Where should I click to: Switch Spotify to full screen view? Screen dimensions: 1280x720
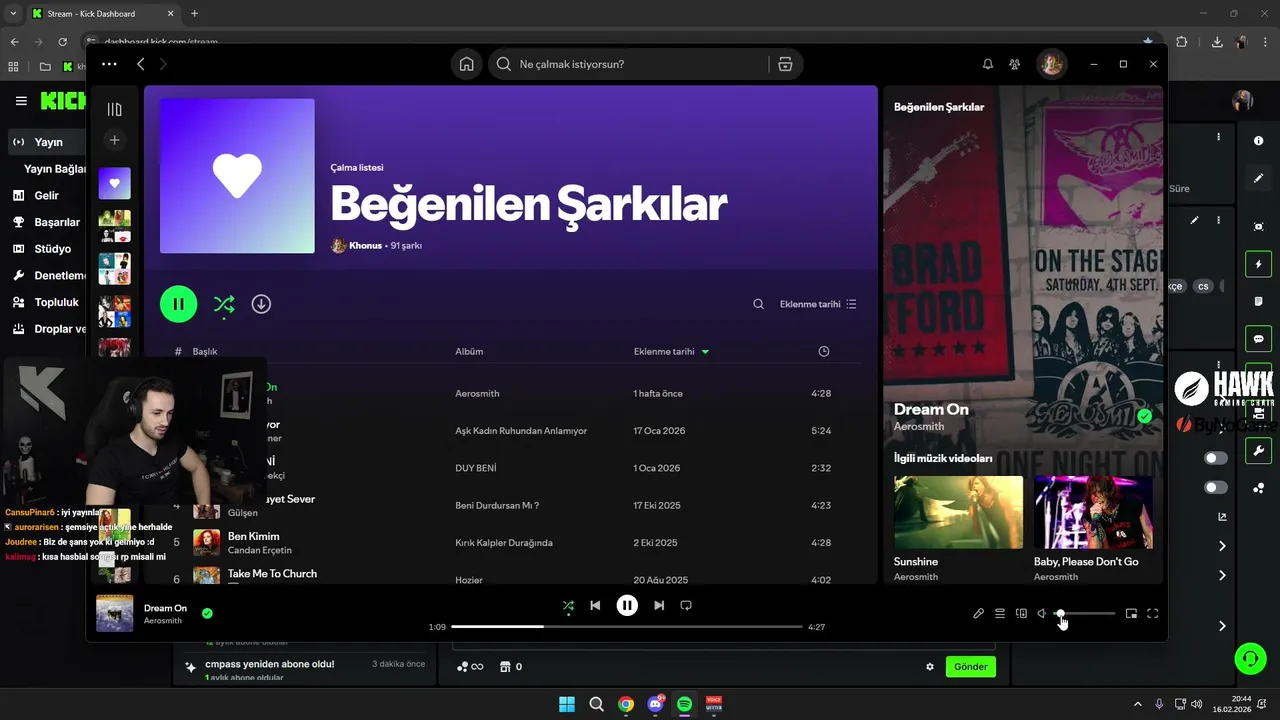[1153, 614]
